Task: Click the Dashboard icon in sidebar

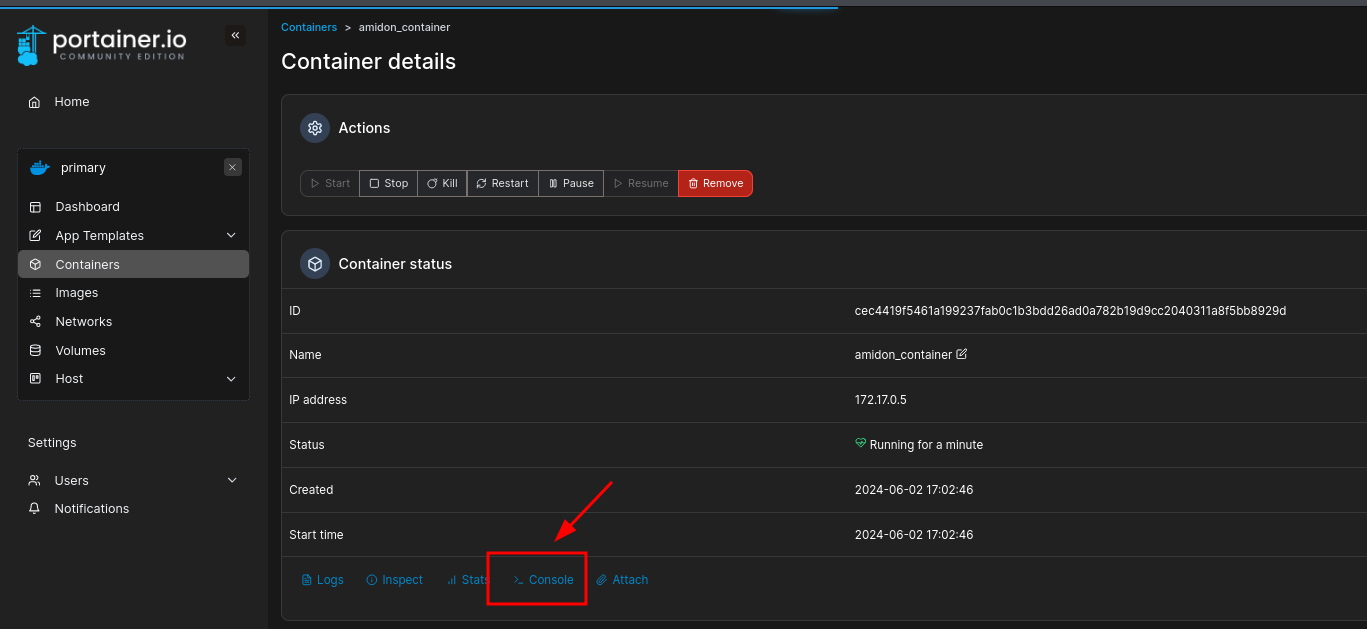Action: point(36,207)
